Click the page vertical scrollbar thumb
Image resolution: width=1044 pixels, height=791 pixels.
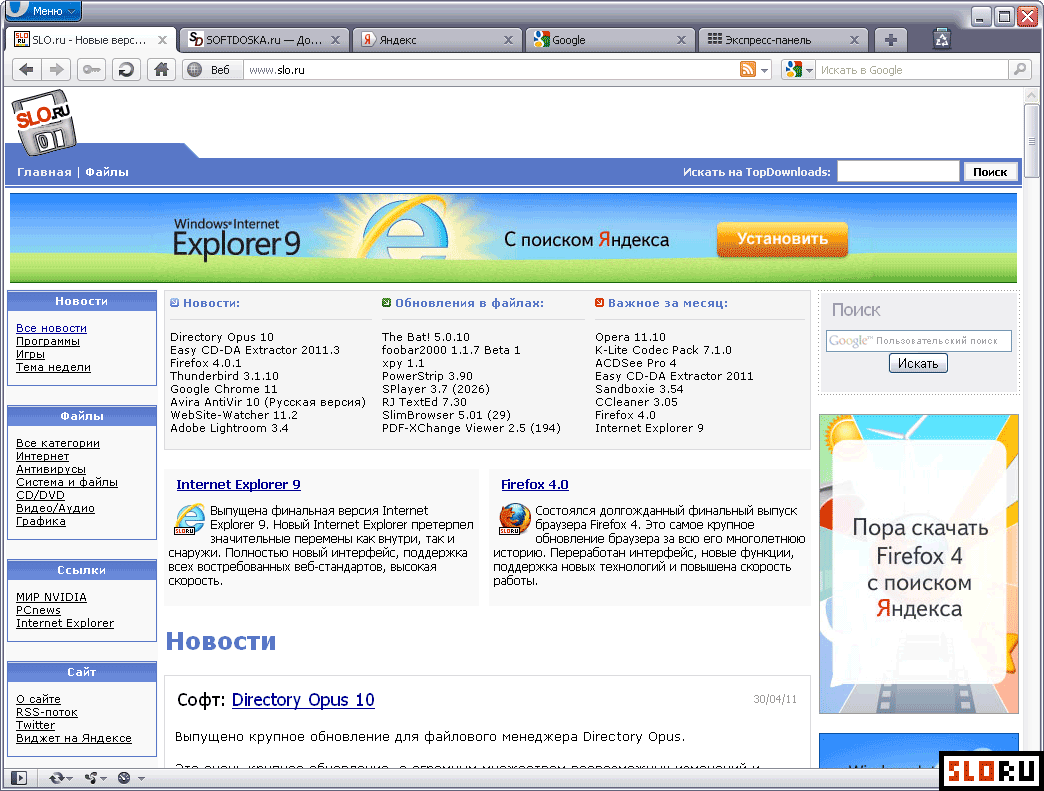pyautogui.click(x=1031, y=140)
